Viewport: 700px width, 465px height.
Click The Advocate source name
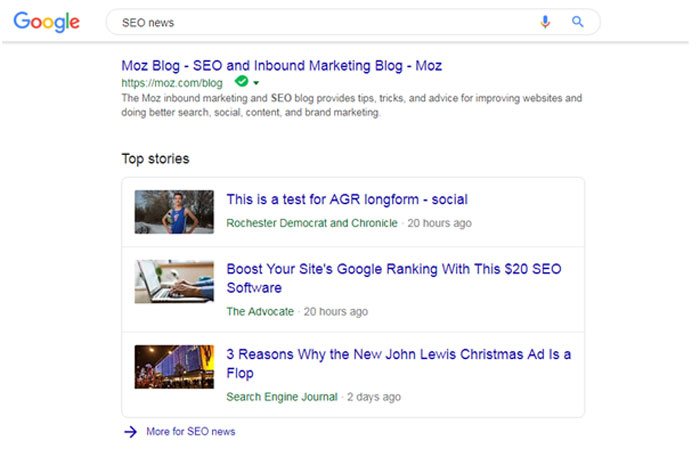click(260, 311)
